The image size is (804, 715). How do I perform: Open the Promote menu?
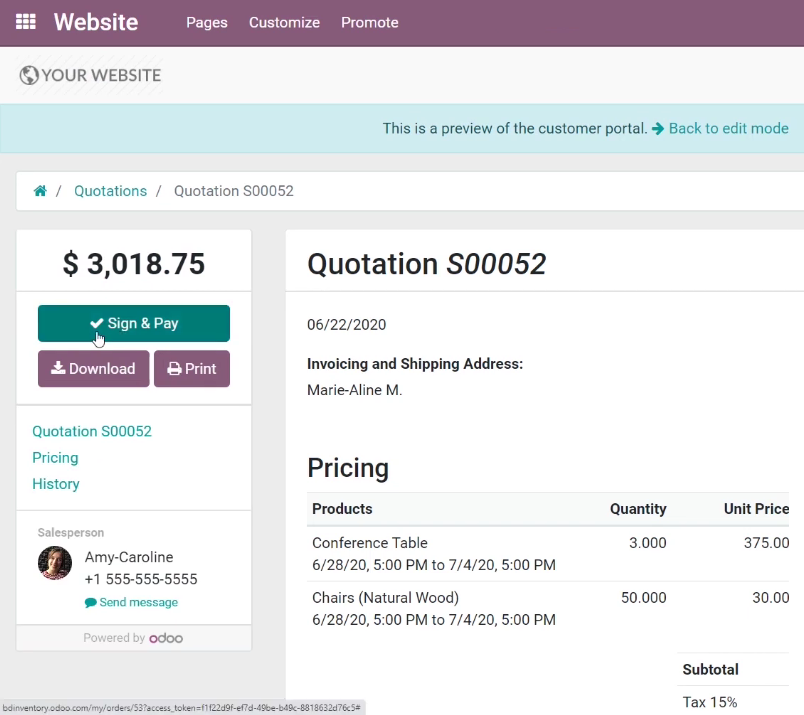click(370, 23)
